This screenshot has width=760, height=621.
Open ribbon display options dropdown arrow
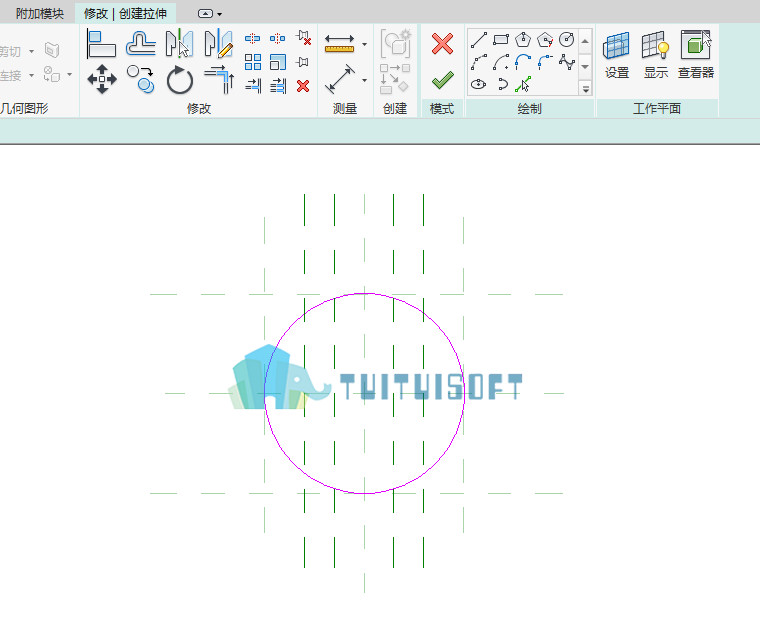pyautogui.click(x=220, y=14)
